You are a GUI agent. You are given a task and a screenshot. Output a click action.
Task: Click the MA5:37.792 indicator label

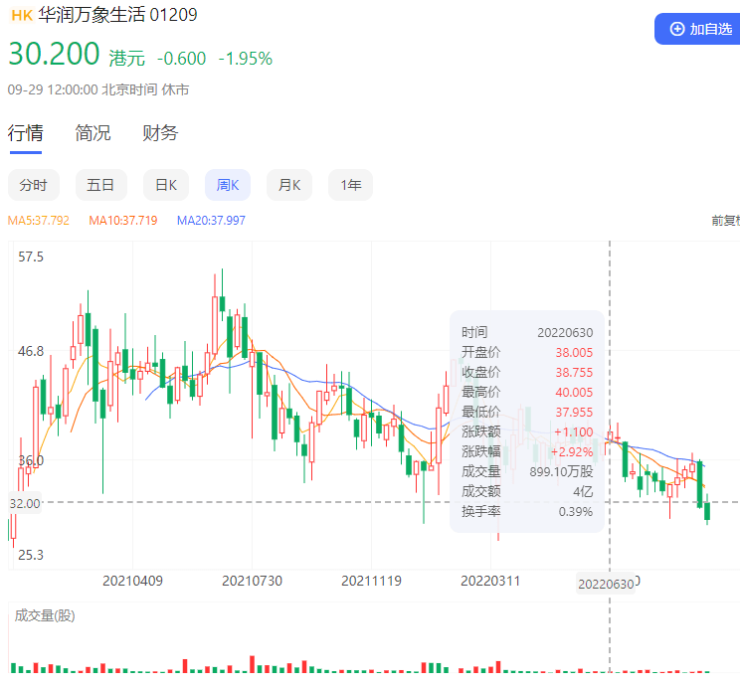click(x=39, y=220)
